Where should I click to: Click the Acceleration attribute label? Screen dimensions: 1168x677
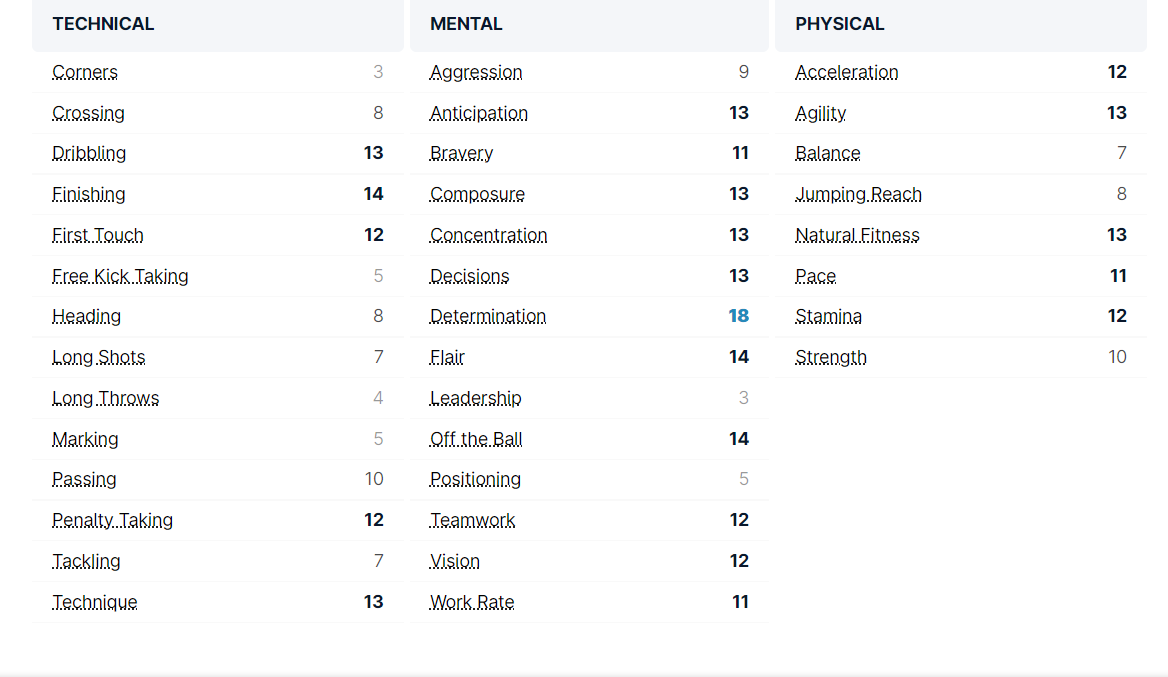coord(847,72)
